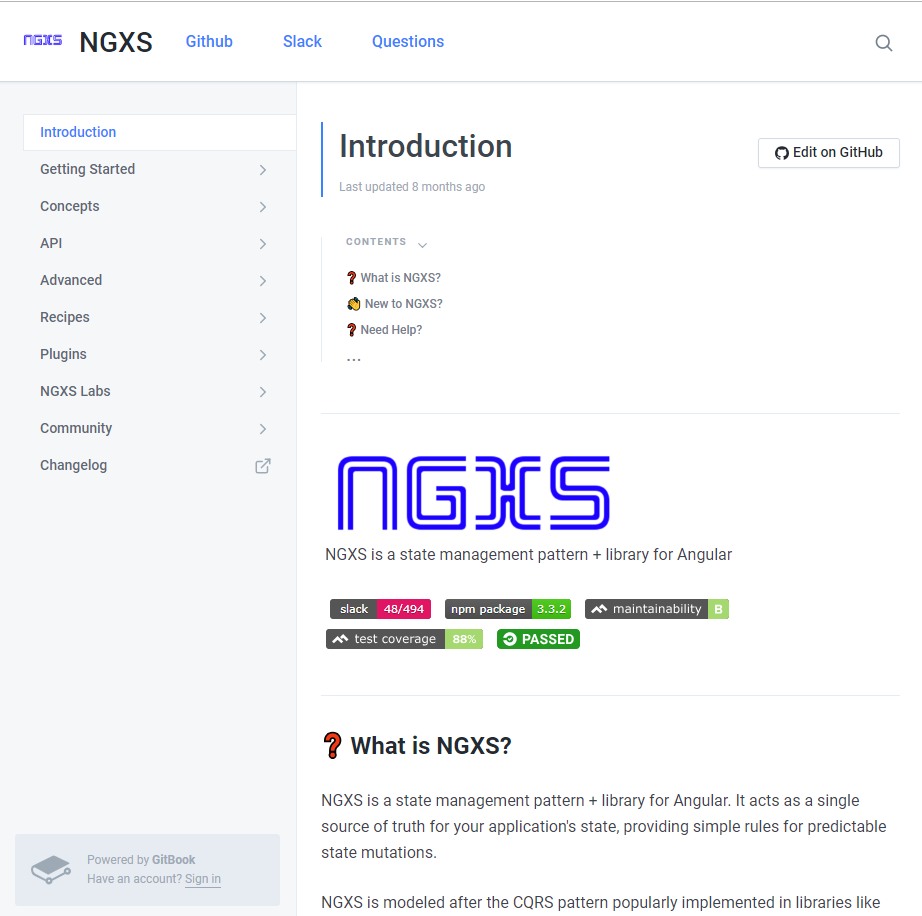Open the Questions header link
The width and height of the screenshot is (922, 916).
[407, 42]
